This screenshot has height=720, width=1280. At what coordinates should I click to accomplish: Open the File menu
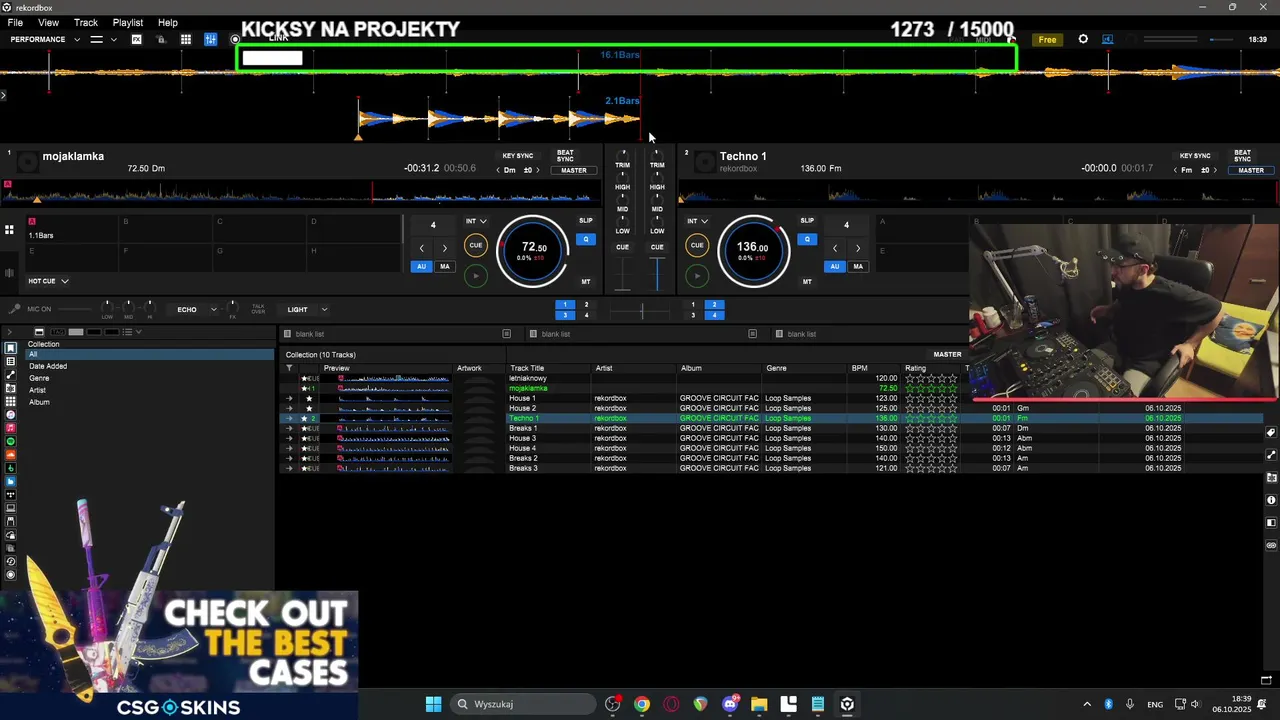[15, 22]
